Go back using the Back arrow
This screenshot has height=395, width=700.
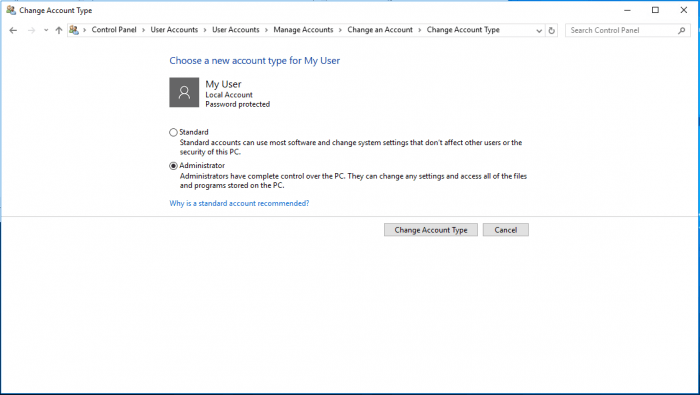(x=13, y=30)
